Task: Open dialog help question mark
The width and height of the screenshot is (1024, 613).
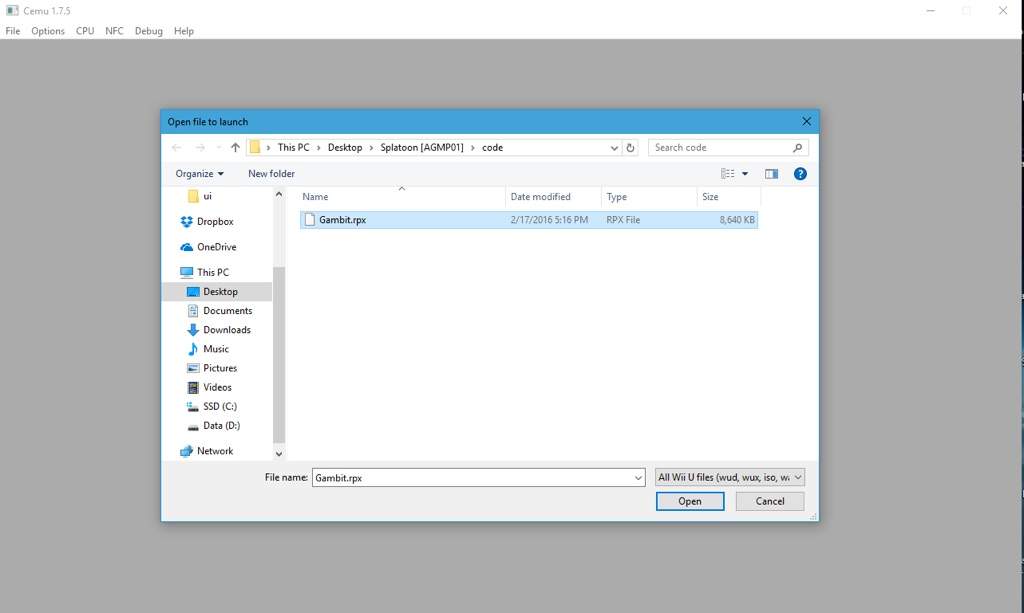Action: tap(800, 174)
